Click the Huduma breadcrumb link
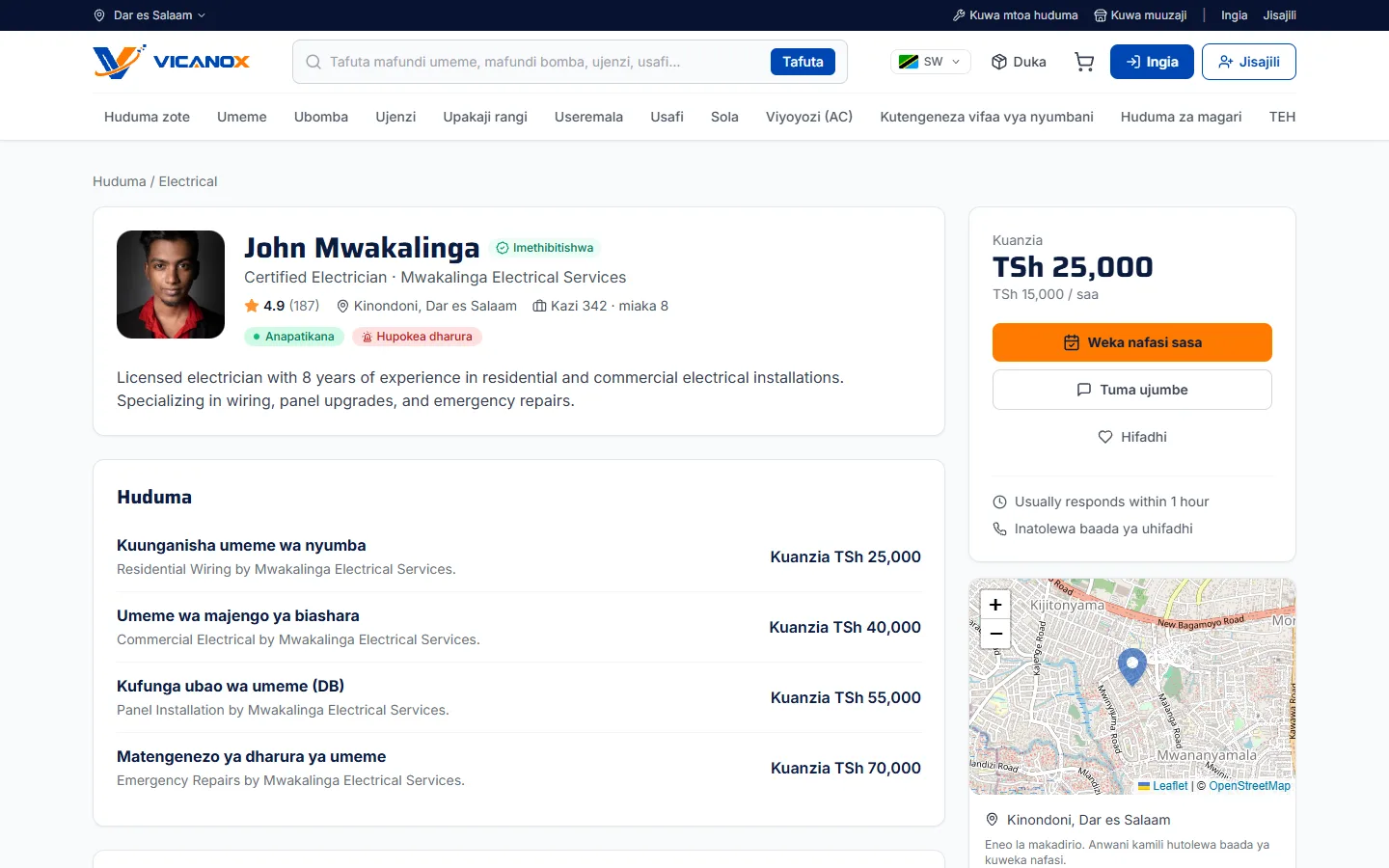 click(120, 181)
